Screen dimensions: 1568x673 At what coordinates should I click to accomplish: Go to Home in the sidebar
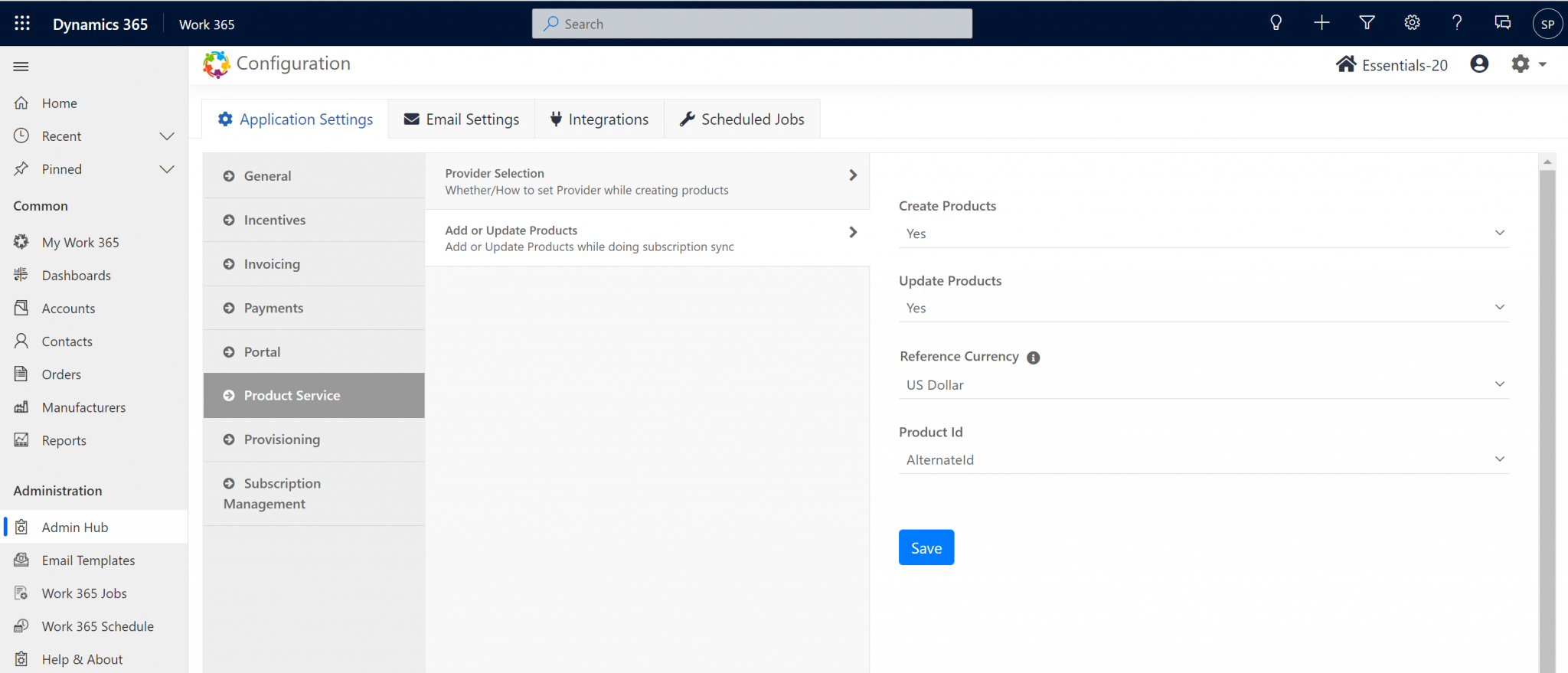[93, 103]
